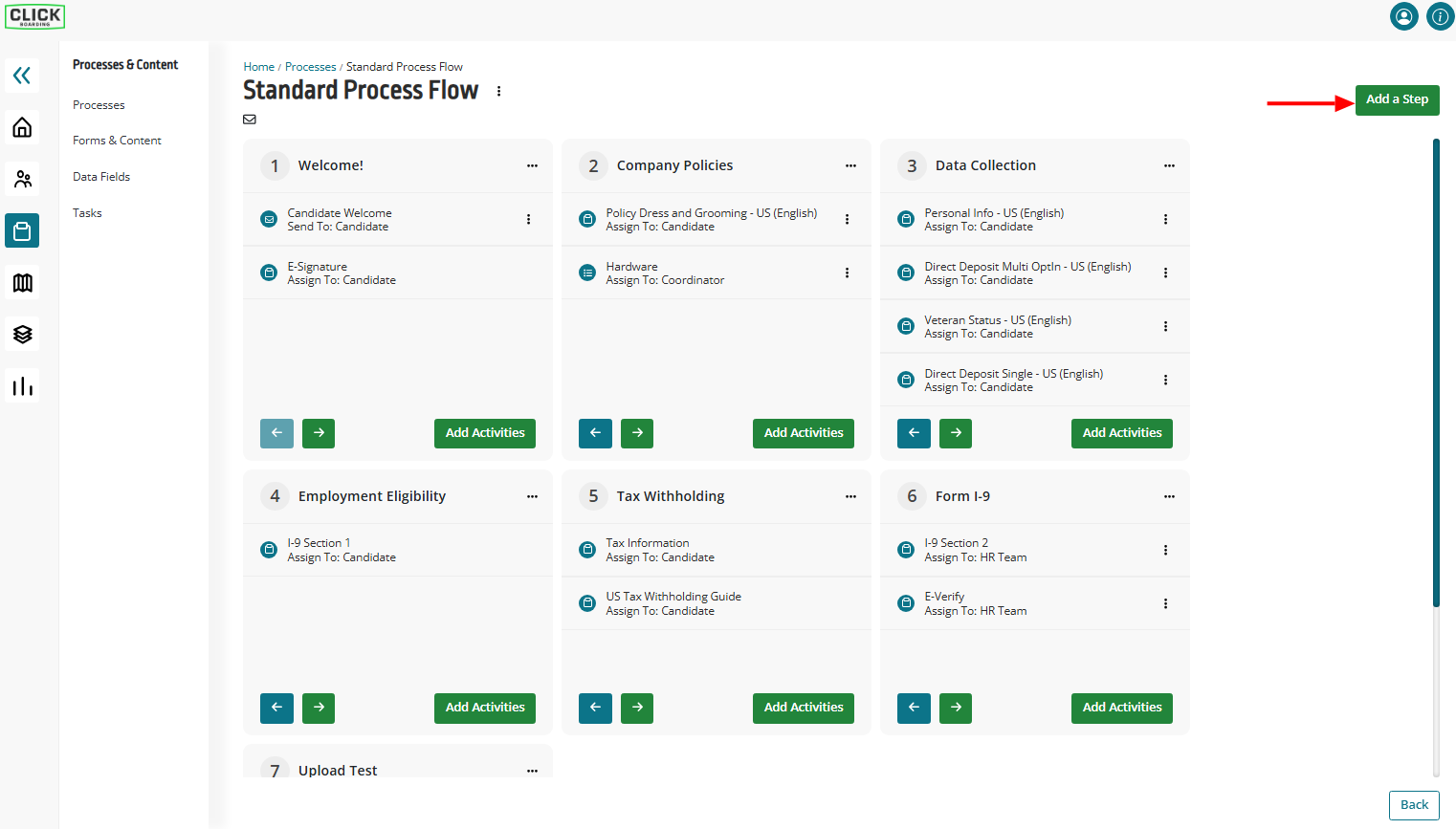
Task: Go to Home breadcrumb link
Action: [x=258, y=67]
